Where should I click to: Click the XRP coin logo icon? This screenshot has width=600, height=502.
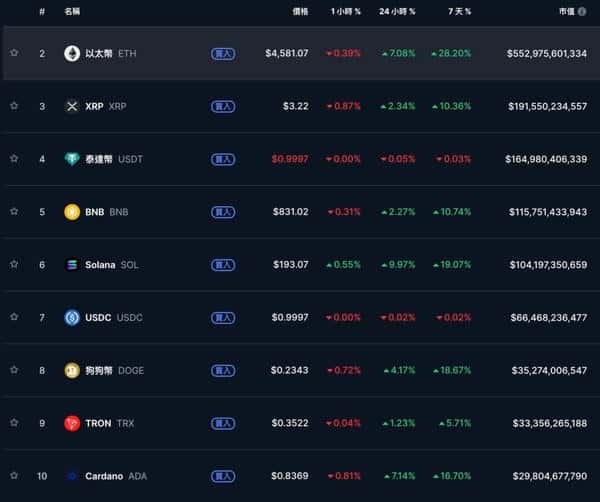(72, 106)
